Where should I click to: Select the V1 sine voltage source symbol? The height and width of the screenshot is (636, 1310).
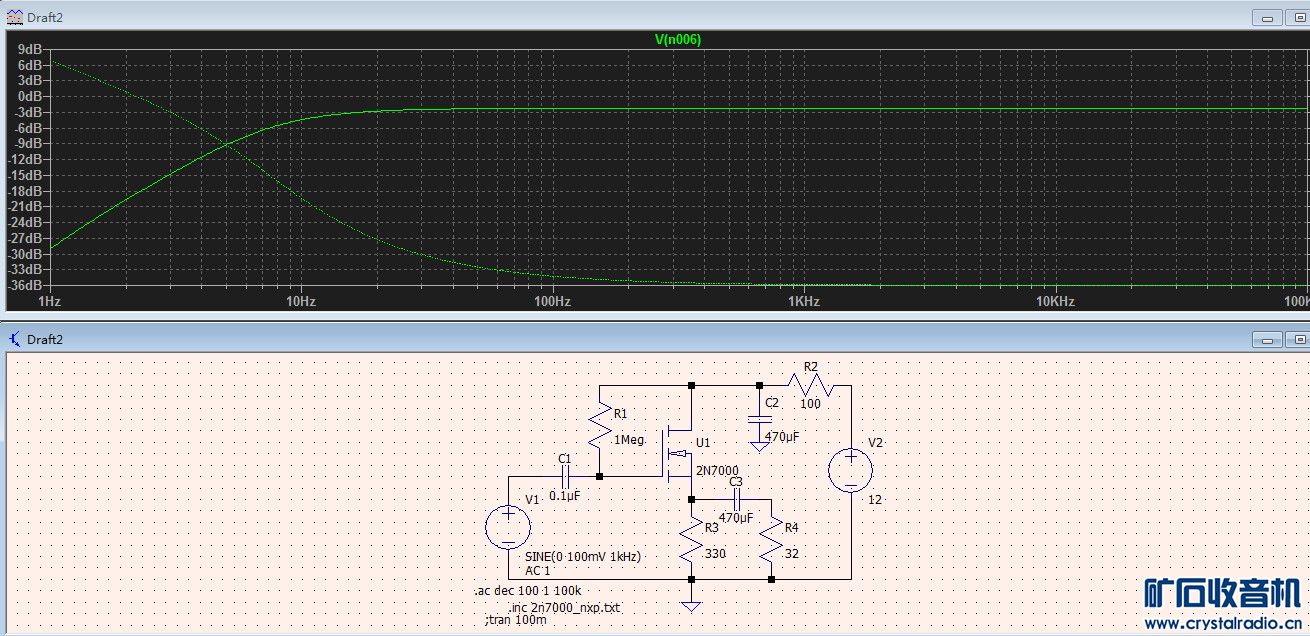[508, 527]
